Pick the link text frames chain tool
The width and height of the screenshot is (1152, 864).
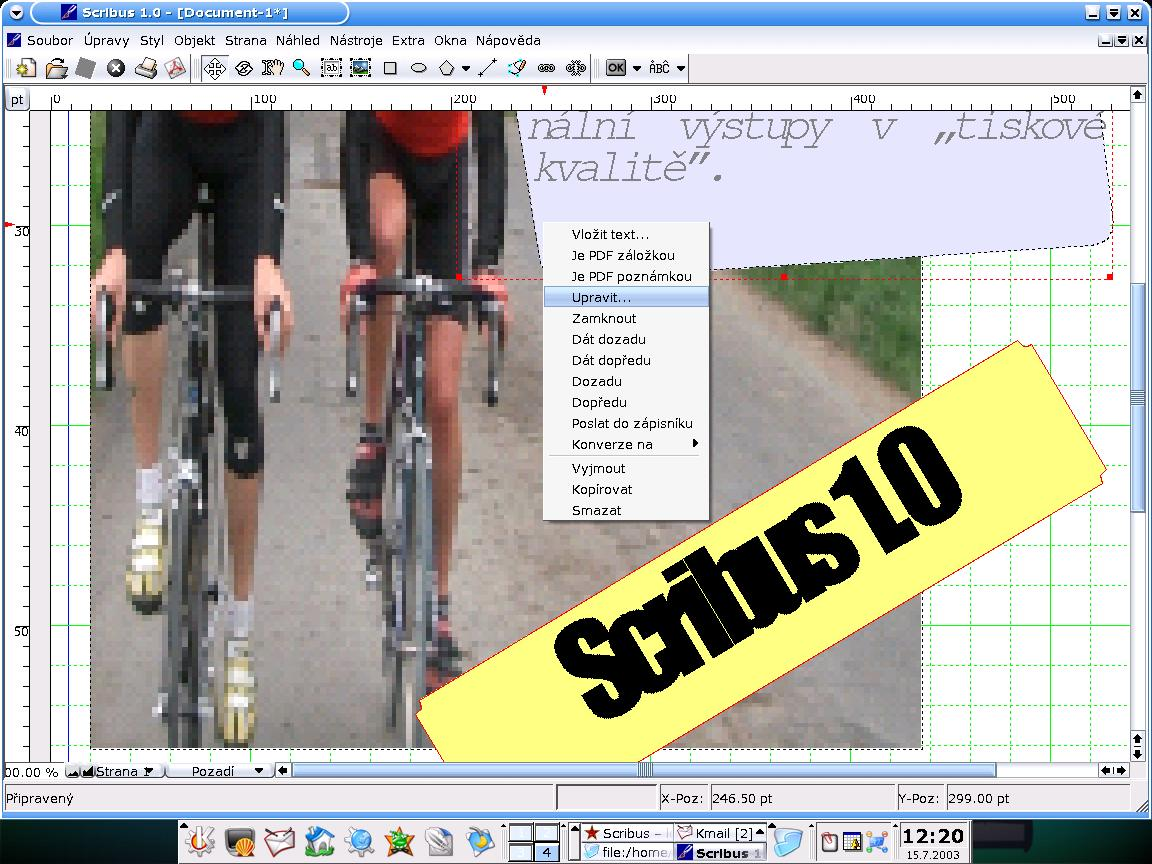[546, 68]
